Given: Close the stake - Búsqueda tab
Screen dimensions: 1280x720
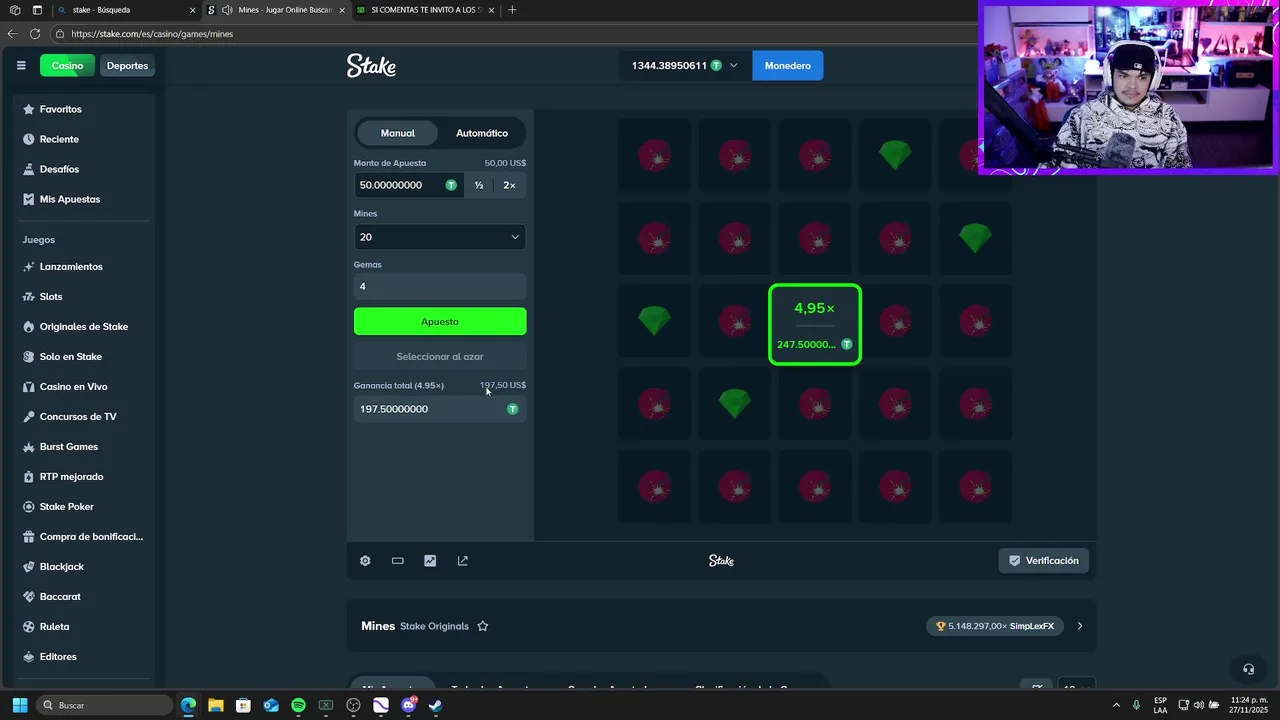Looking at the screenshot, I should [x=193, y=10].
